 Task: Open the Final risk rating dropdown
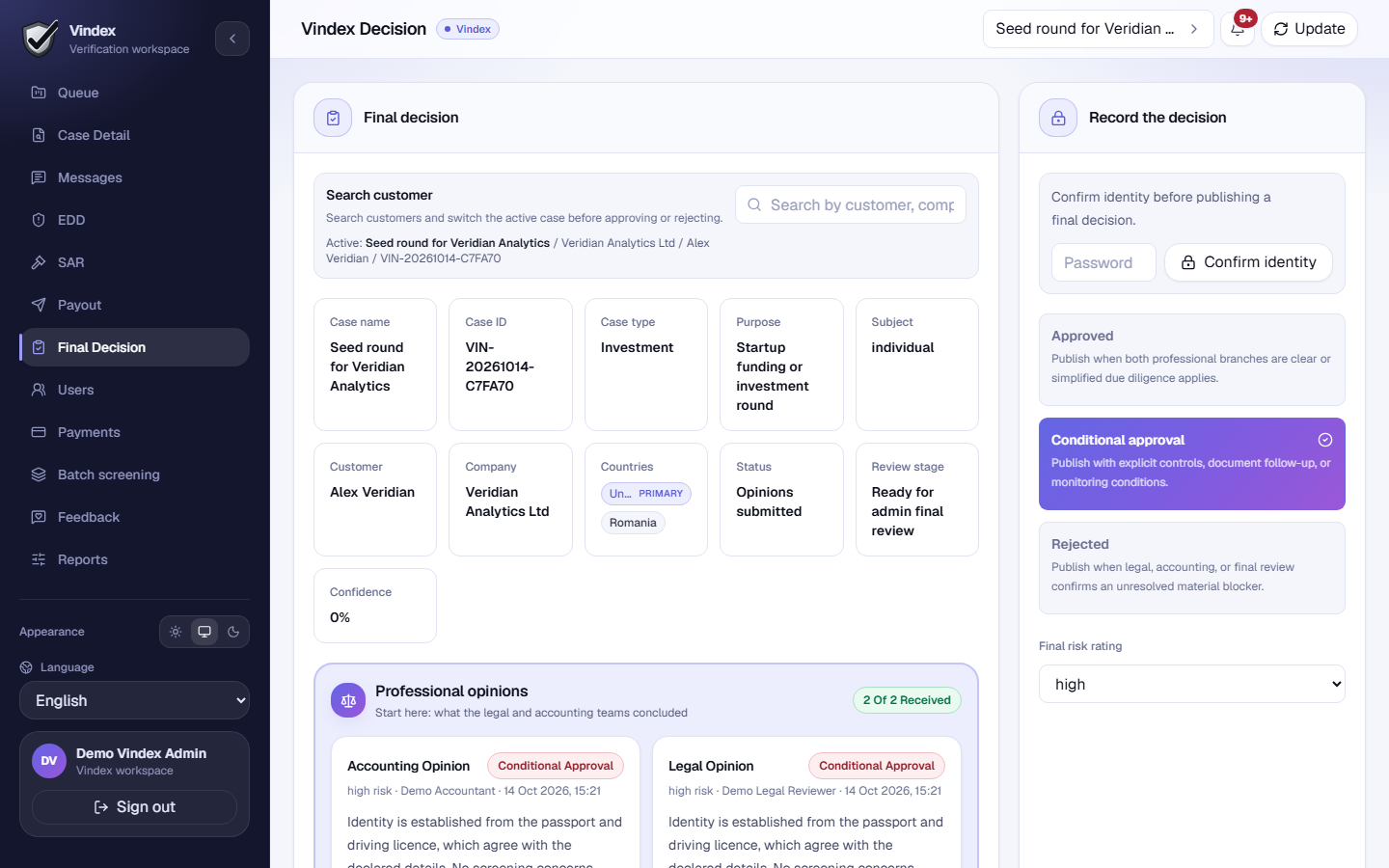tap(1192, 684)
